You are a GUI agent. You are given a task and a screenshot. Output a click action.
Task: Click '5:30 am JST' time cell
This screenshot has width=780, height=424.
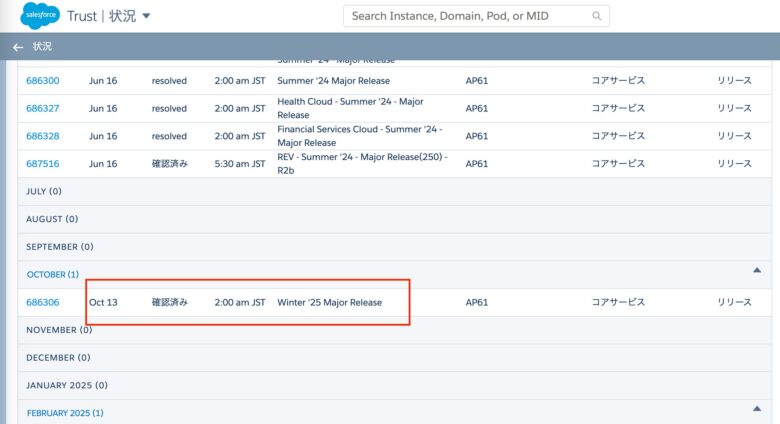coord(240,164)
